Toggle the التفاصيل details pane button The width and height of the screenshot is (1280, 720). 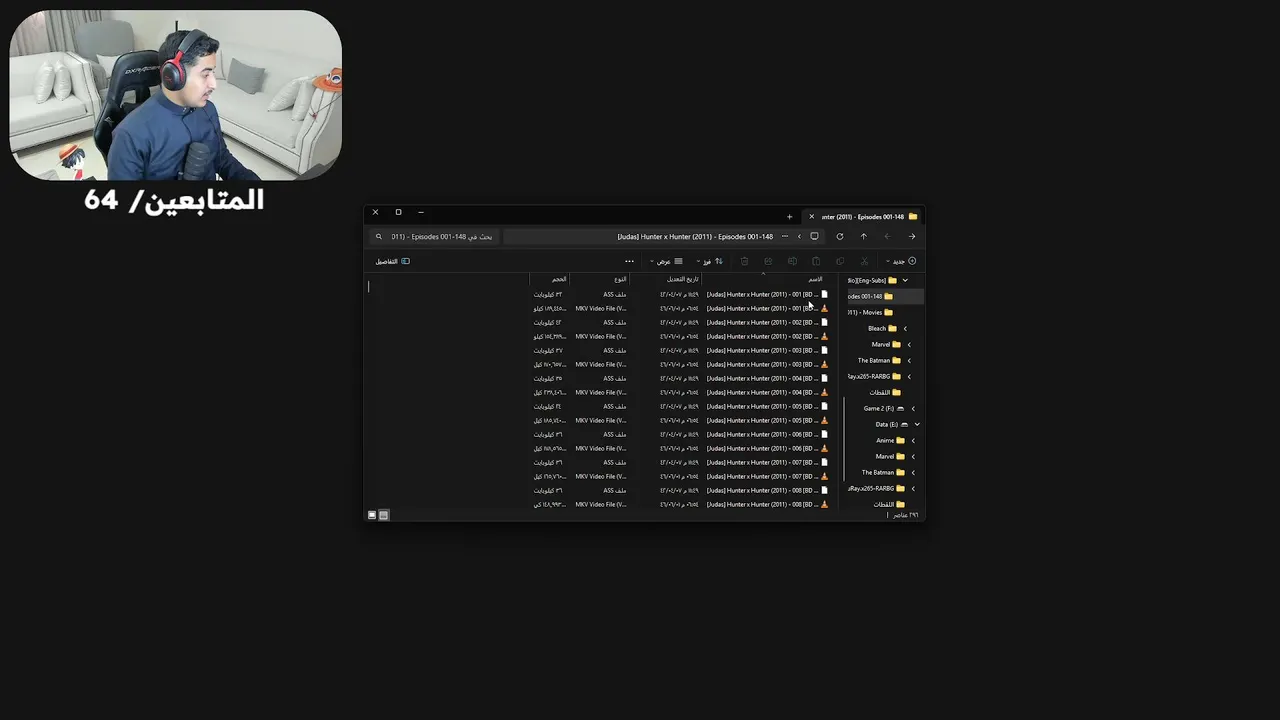[x=393, y=261]
